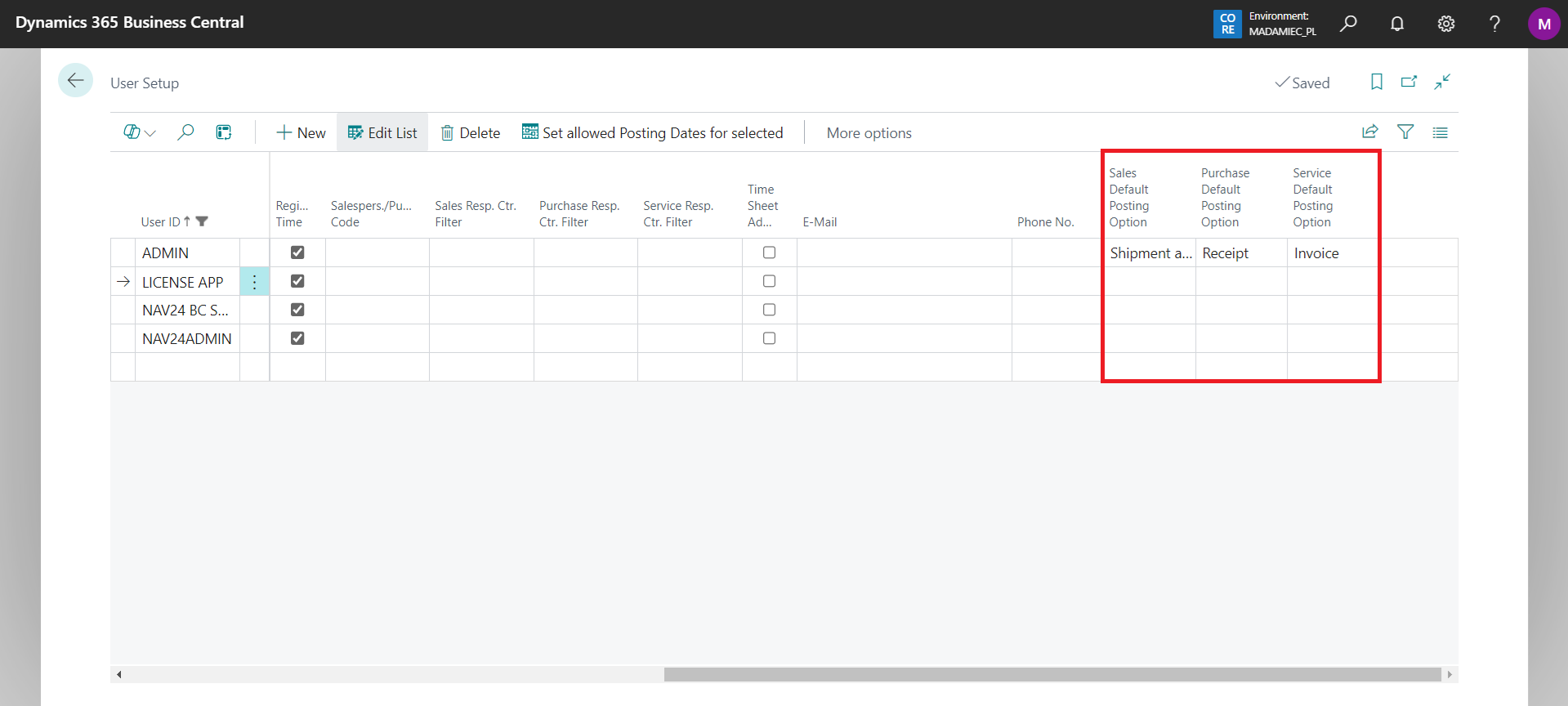This screenshot has width=1568, height=706.
Task: Open More options menu
Action: [869, 133]
